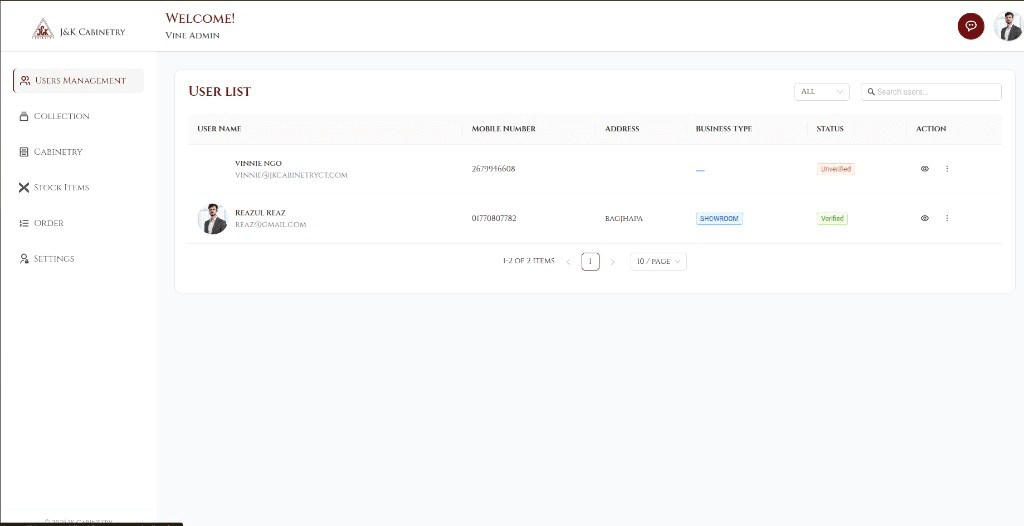Viewport: 1024px width, 526px height.
Task: View details of Reazul Reaz
Action: tap(925, 218)
